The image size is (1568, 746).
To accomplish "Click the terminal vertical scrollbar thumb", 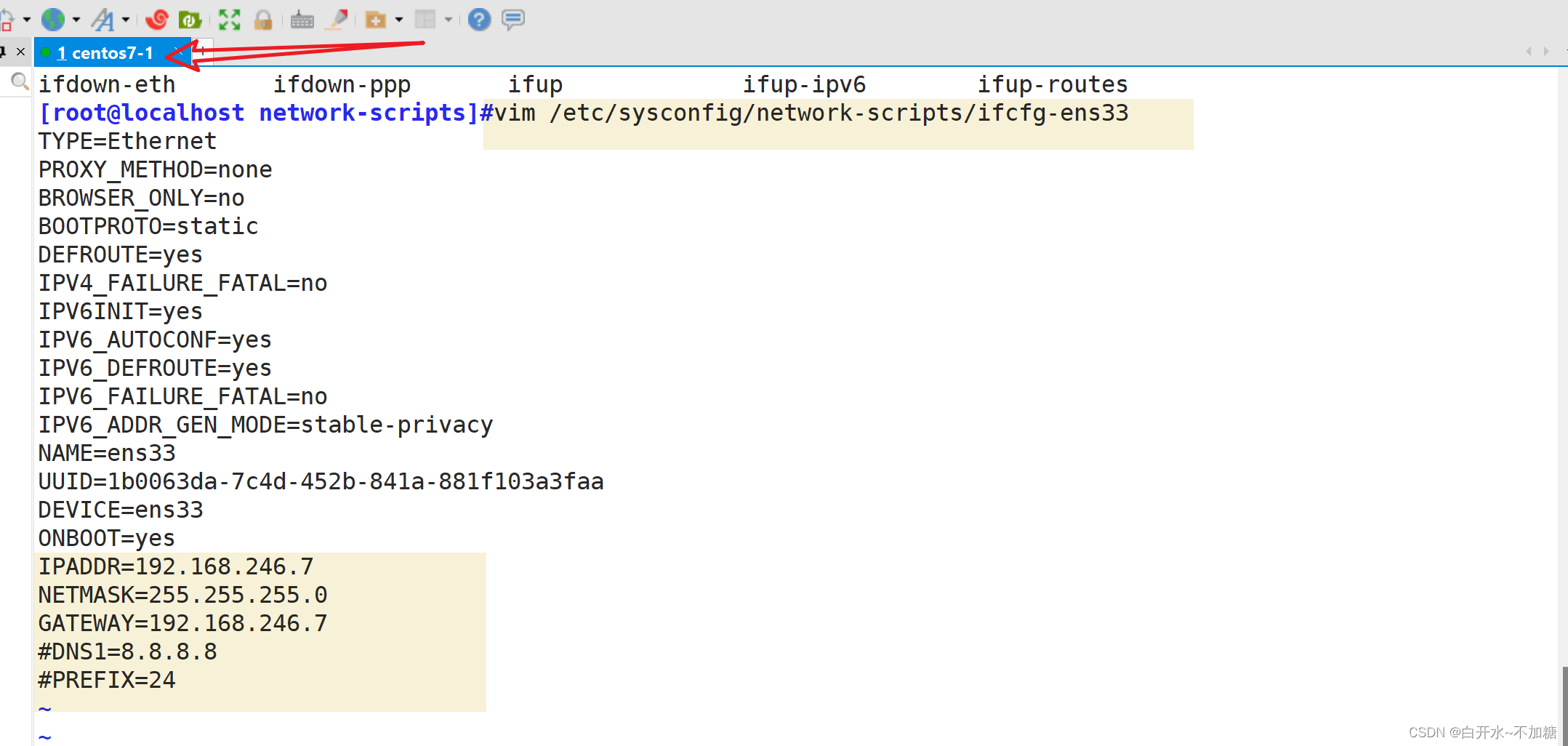I will coord(1564,705).
